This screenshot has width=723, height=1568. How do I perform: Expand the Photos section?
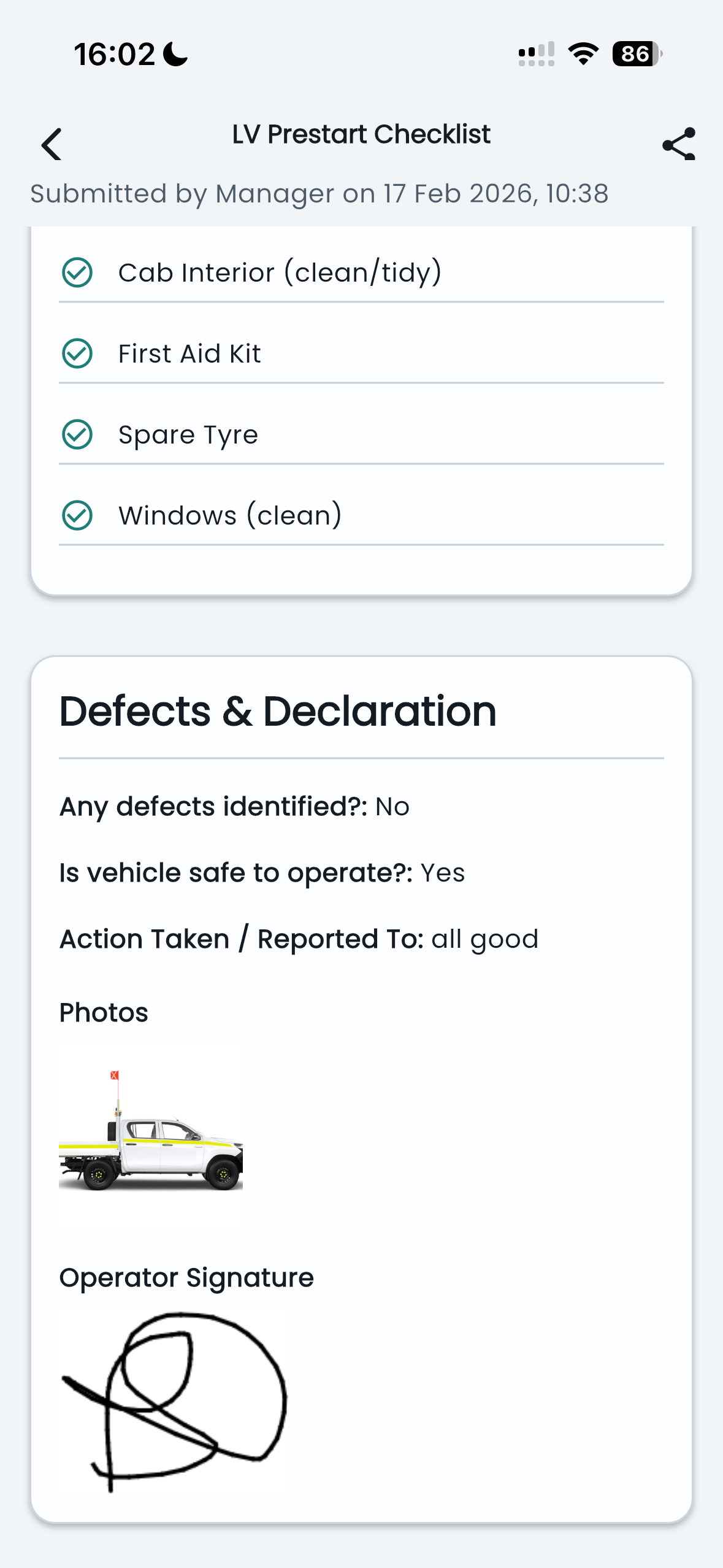click(103, 1012)
